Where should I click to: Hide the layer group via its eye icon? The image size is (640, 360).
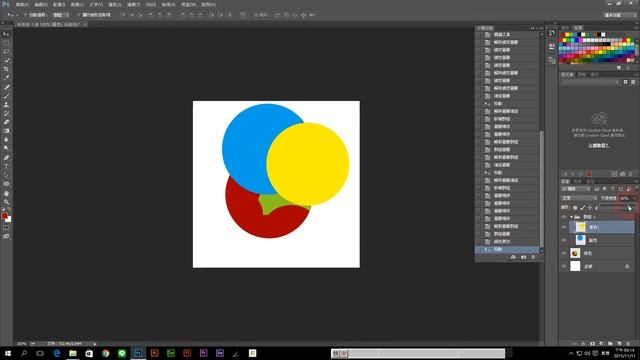(x=564, y=217)
